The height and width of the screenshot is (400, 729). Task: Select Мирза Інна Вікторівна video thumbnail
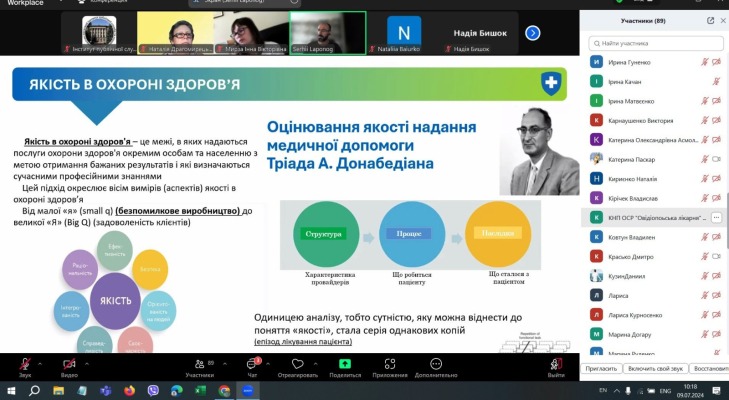tap(252, 33)
